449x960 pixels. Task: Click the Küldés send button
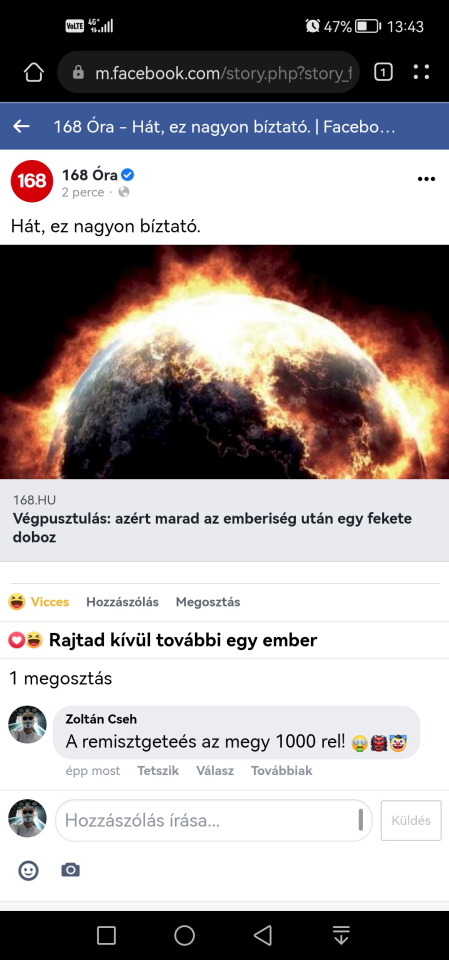tap(411, 820)
